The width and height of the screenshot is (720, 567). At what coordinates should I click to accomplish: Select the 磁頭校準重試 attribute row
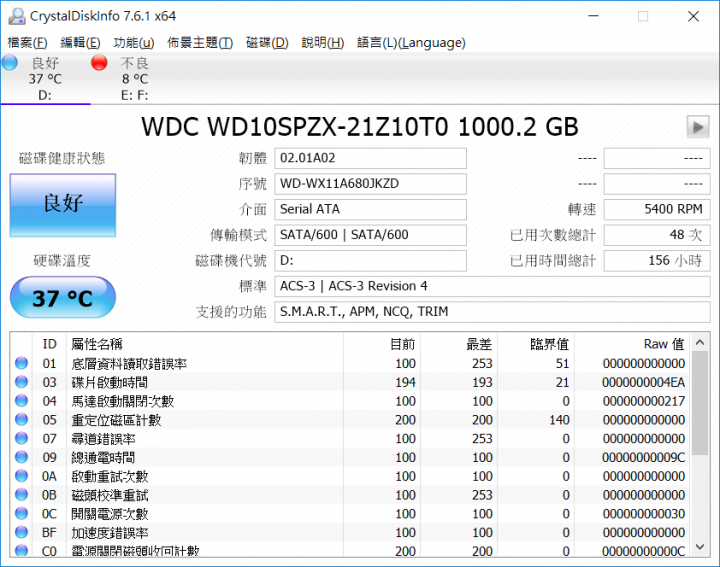pyautogui.click(x=350, y=495)
